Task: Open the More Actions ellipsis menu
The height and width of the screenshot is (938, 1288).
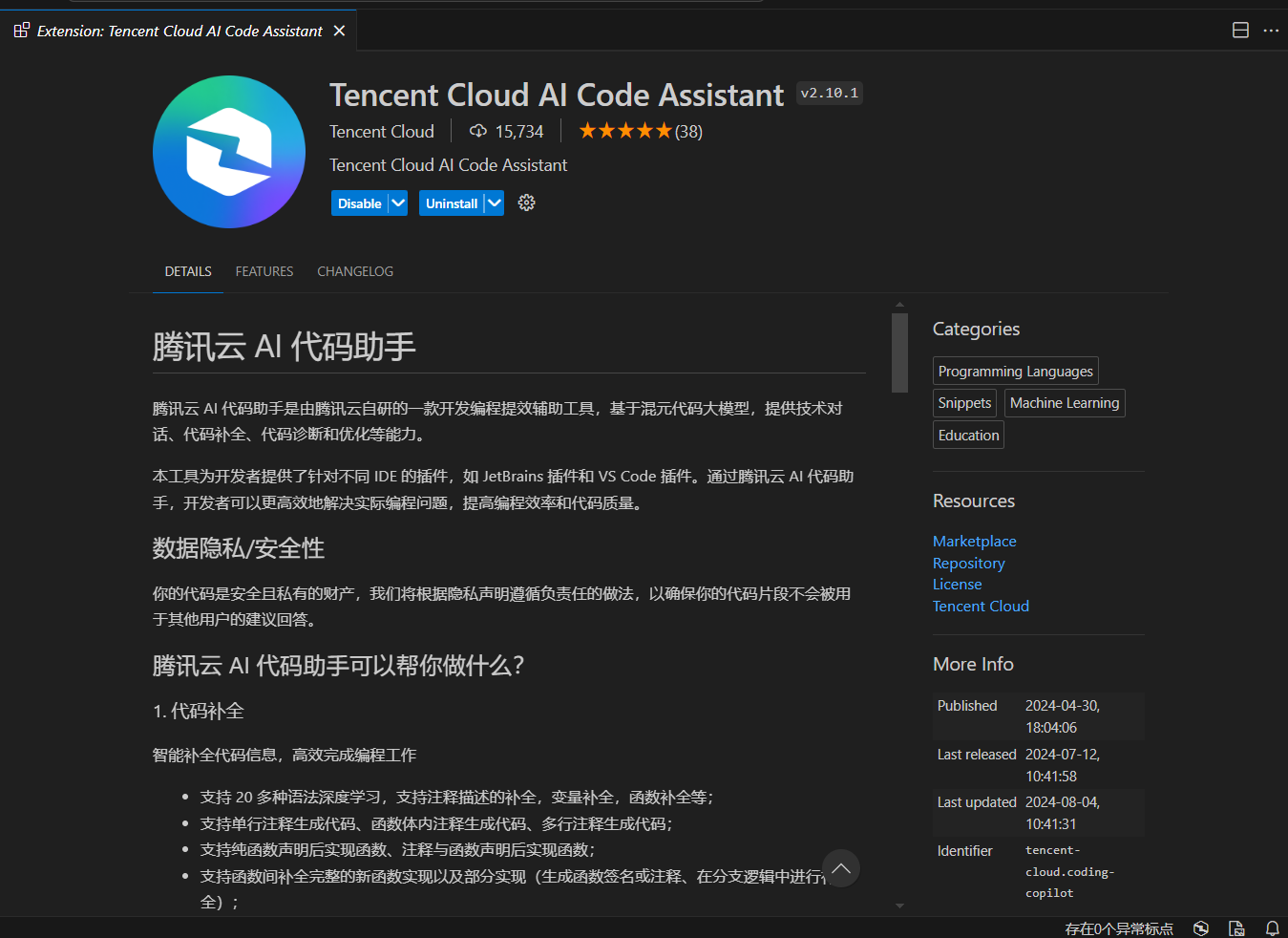Action: [1271, 31]
